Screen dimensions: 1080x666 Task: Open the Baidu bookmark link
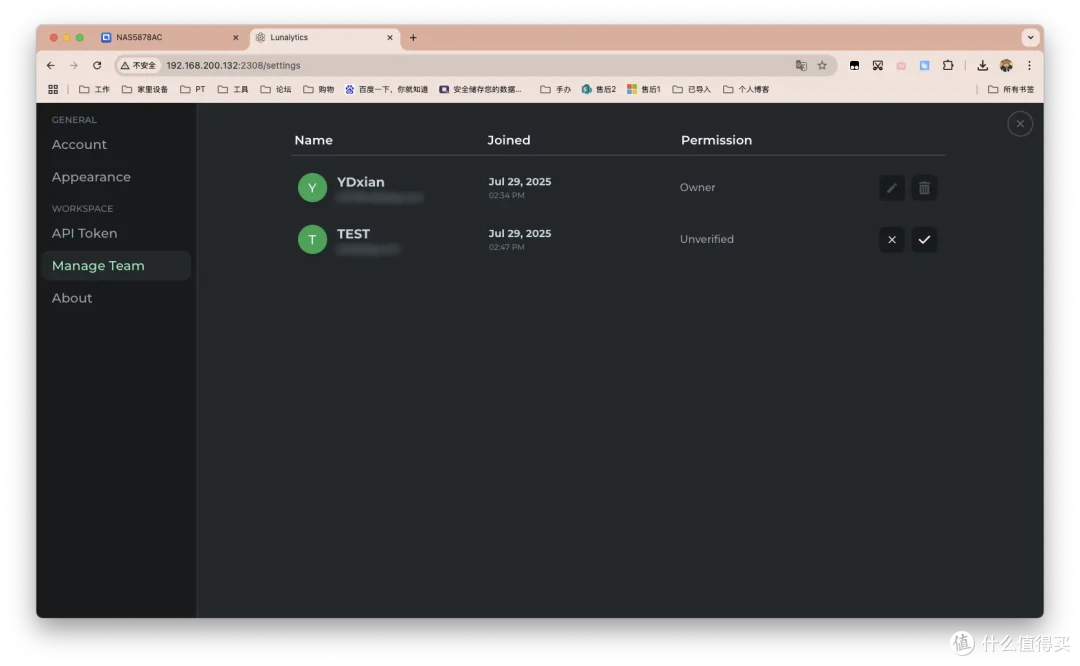[x=386, y=90]
